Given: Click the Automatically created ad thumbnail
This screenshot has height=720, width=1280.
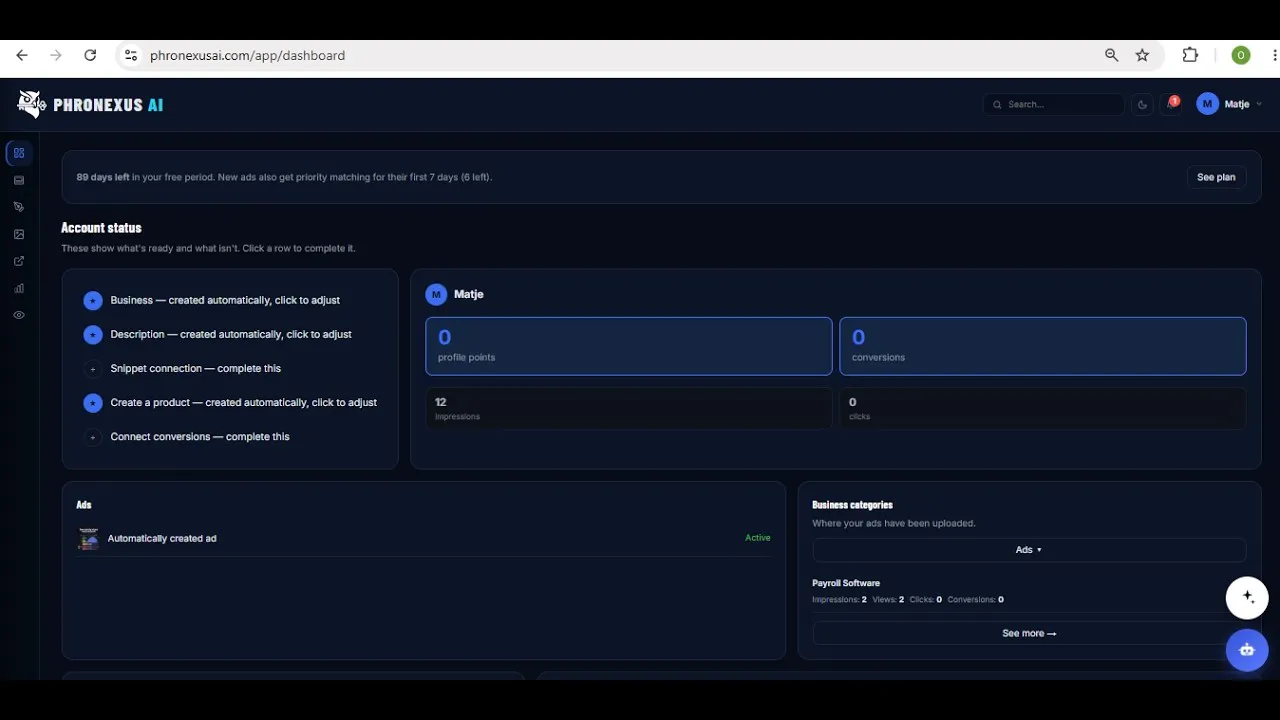Looking at the screenshot, I should pos(89,538).
